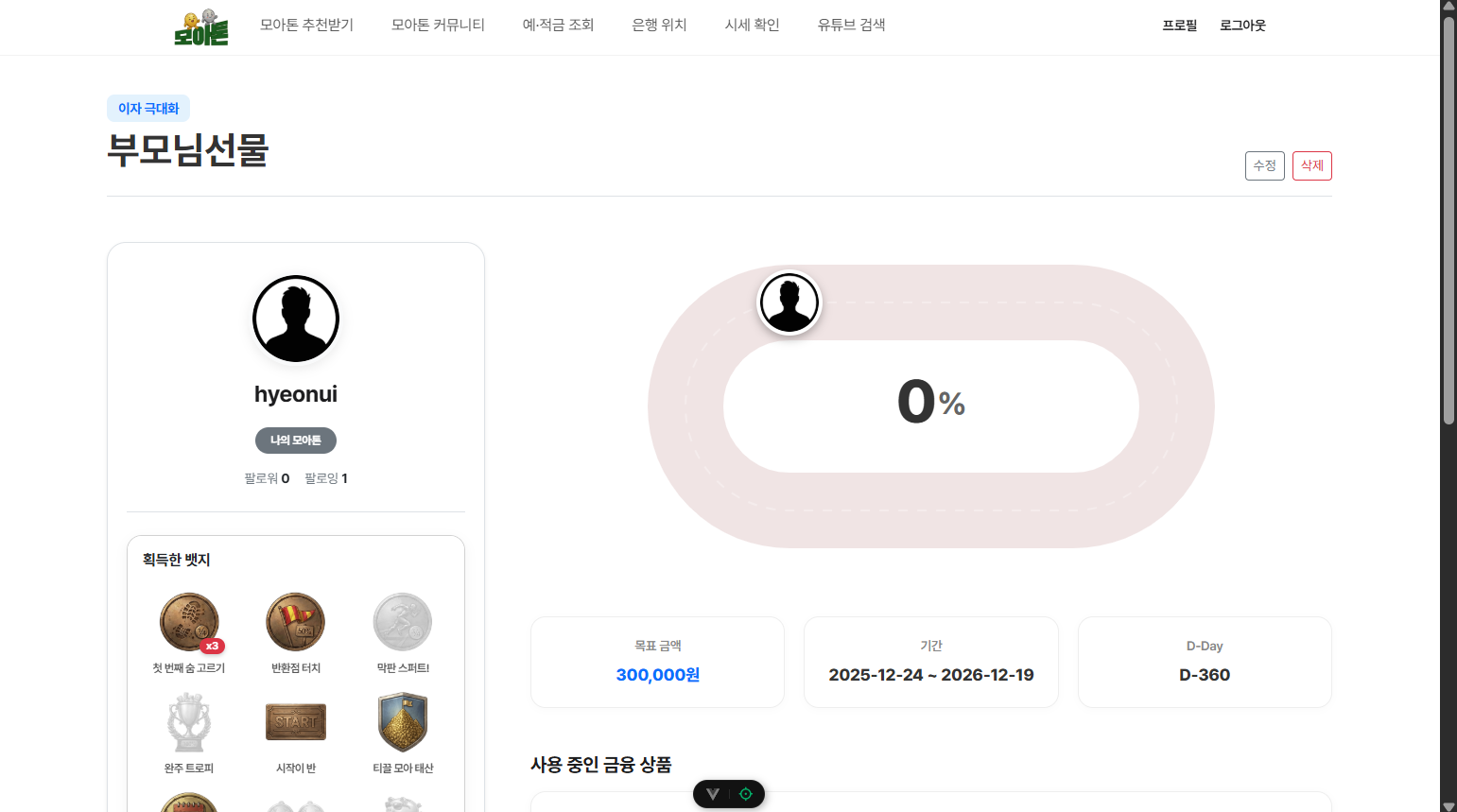Go to 모아톤 커뮤니티 page
1457x812 pixels.
point(438,26)
